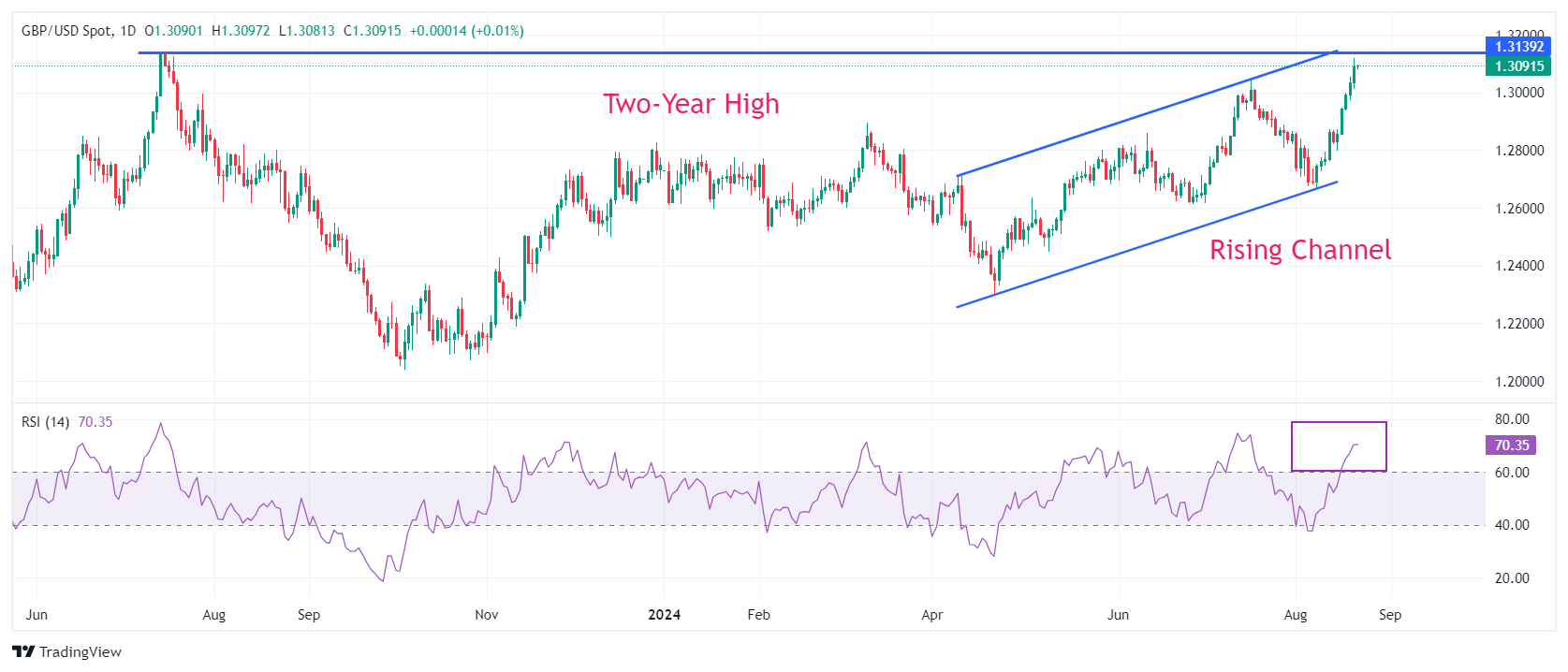Click the Nov label on time axis

click(x=487, y=615)
